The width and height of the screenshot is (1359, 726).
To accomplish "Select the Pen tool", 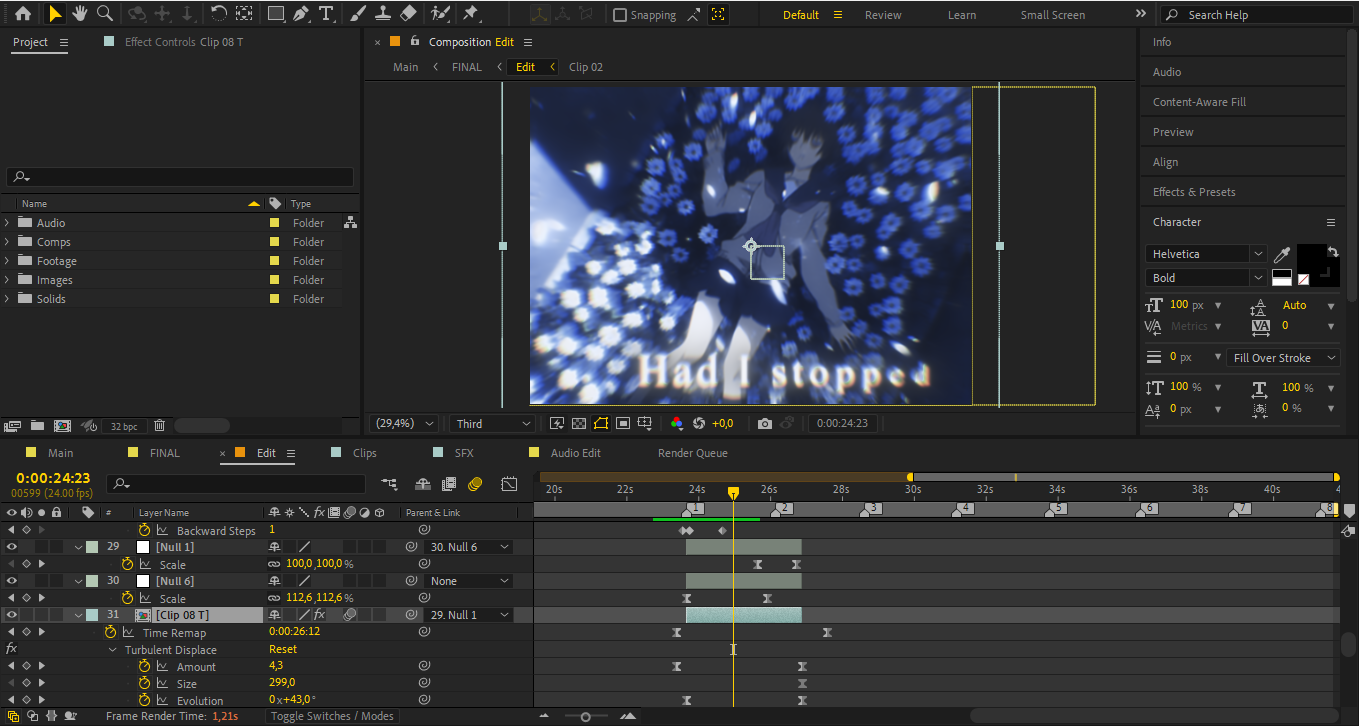I will point(302,14).
